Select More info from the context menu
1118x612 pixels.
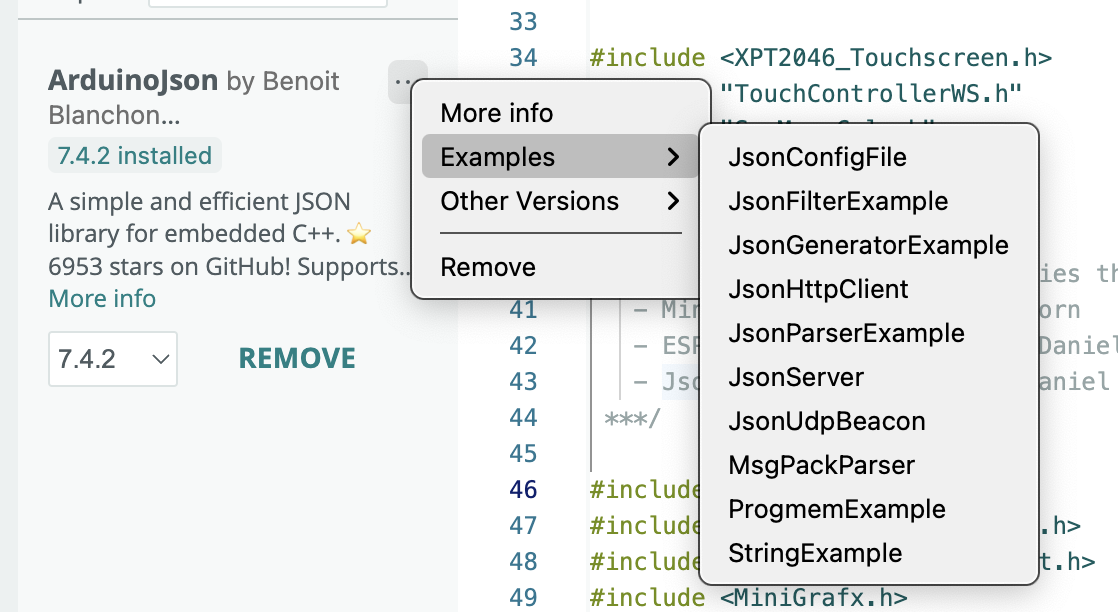pyautogui.click(x=497, y=113)
